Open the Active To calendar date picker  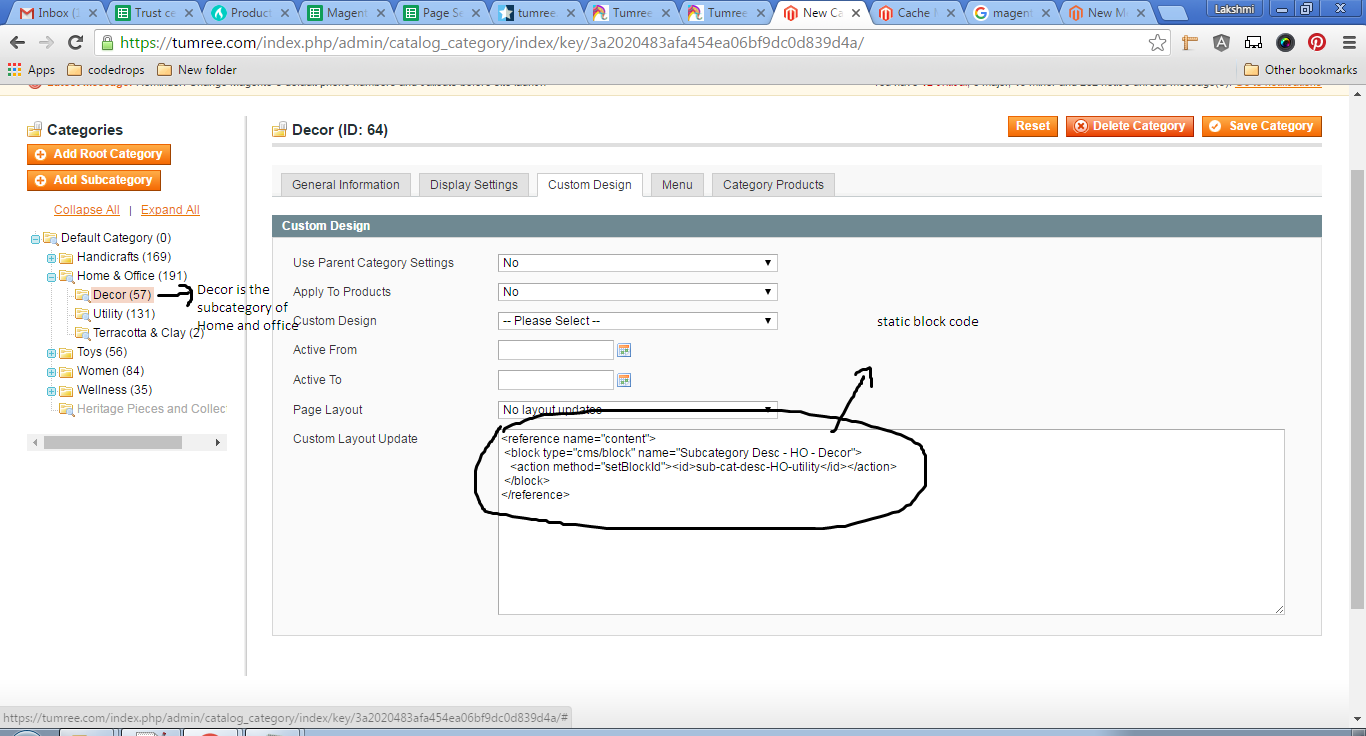(x=624, y=380)
